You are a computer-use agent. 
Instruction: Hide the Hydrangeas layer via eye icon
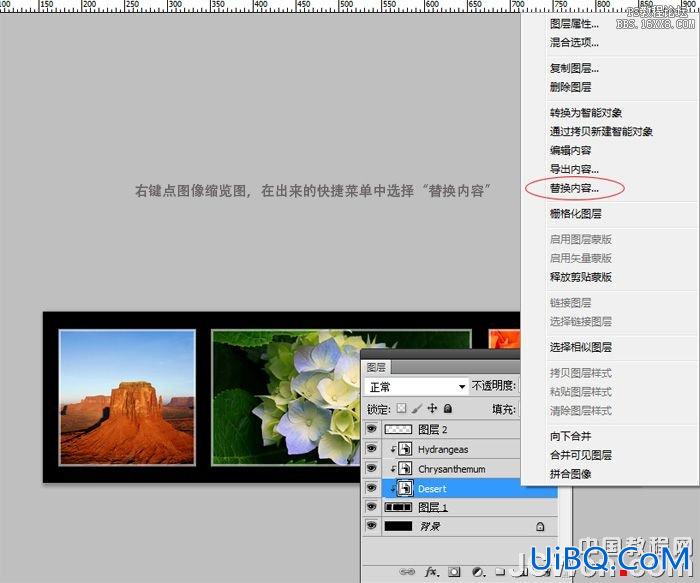[371, 449]
